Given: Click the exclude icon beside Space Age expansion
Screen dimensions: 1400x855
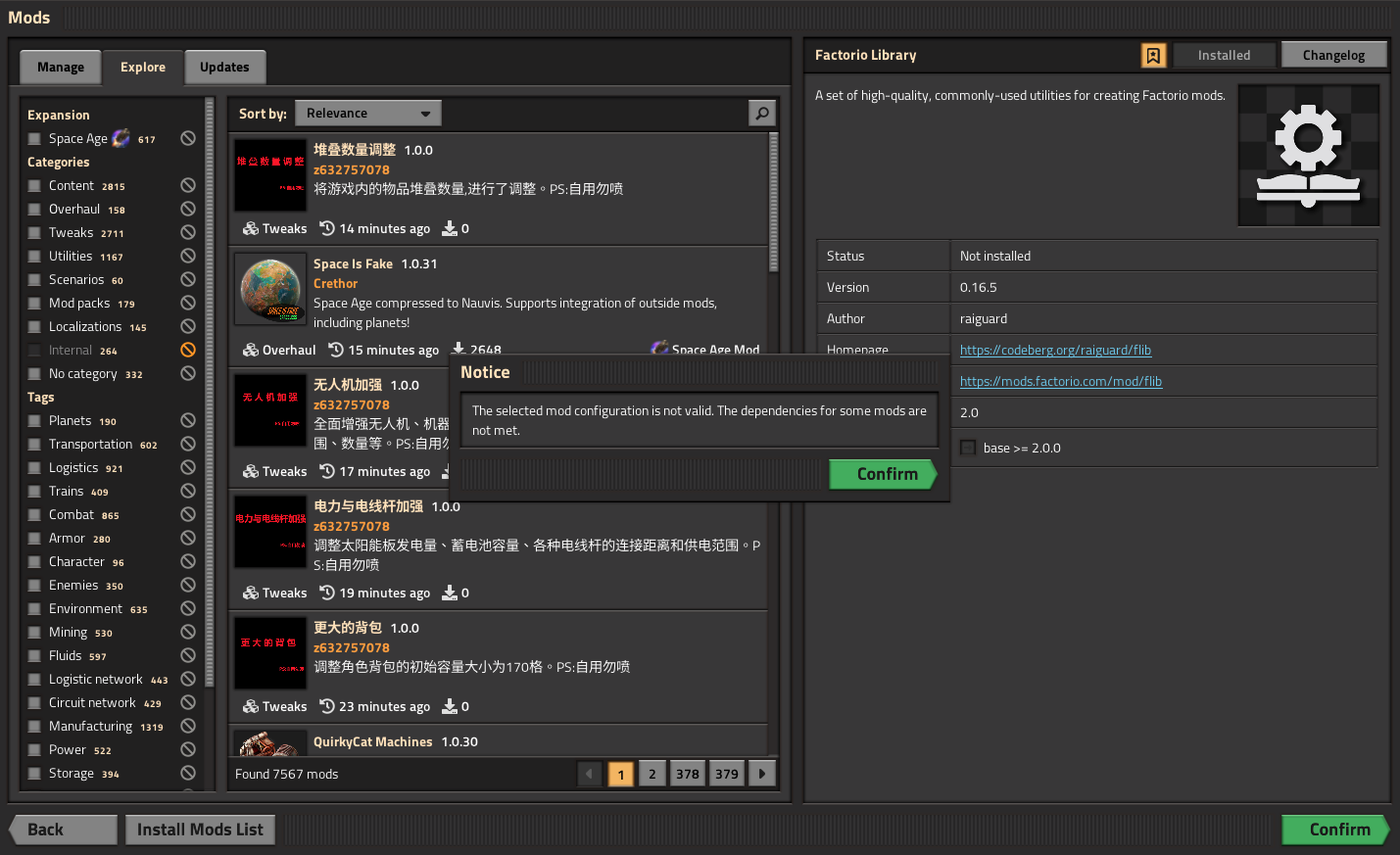Looking at the screenshot, I should click(187, 137).
